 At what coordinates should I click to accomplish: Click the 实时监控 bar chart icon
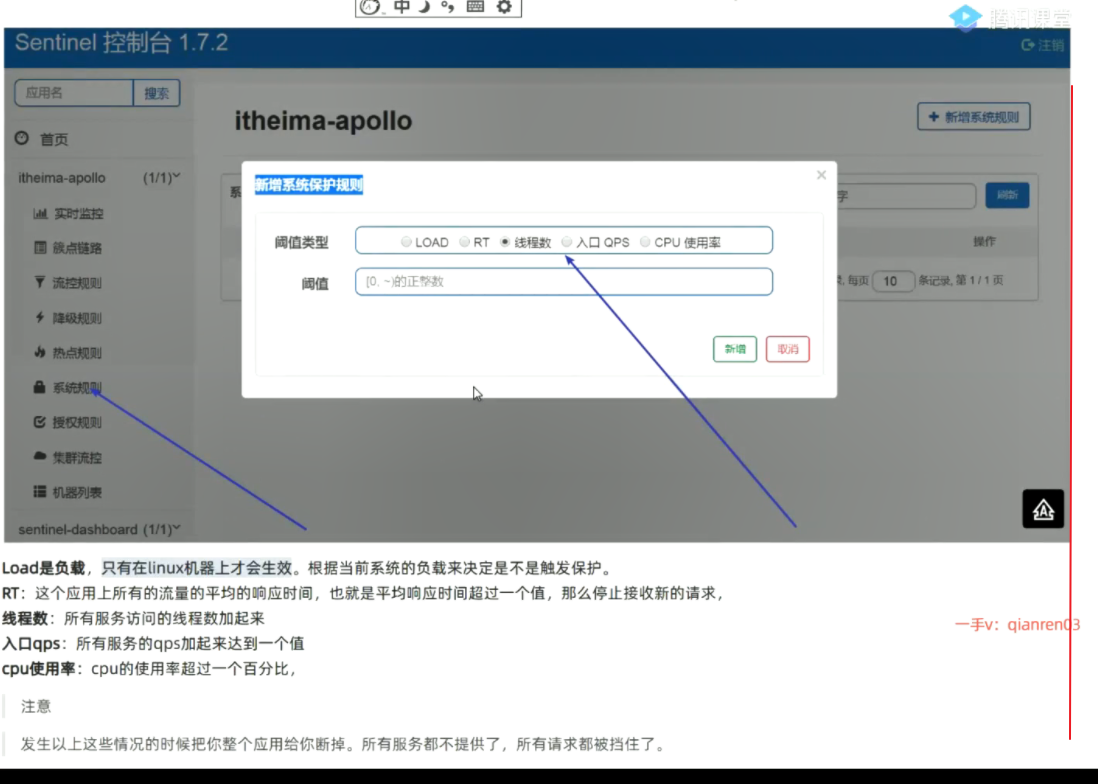tap(40, 213)
